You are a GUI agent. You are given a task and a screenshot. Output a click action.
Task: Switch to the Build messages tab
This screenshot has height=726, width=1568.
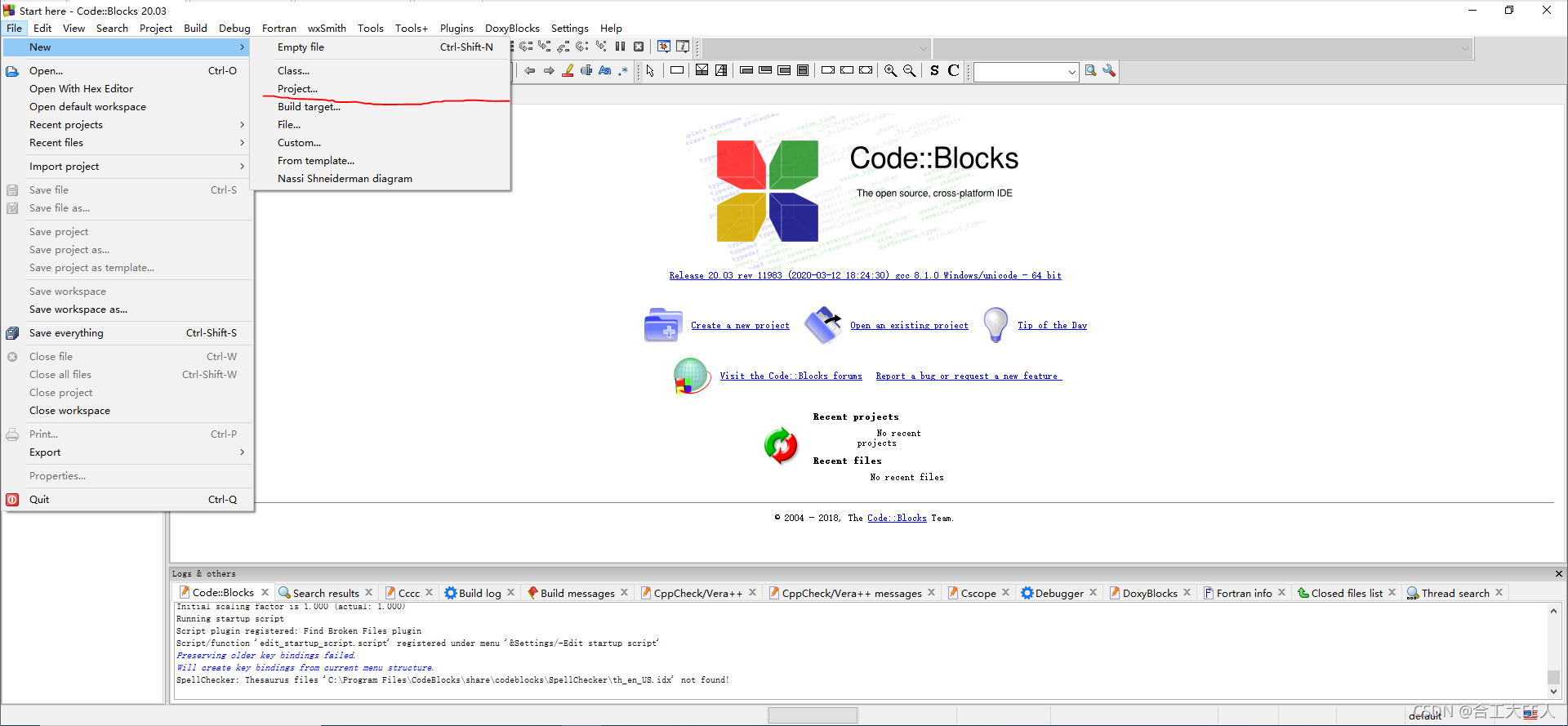tap(577, 593)
